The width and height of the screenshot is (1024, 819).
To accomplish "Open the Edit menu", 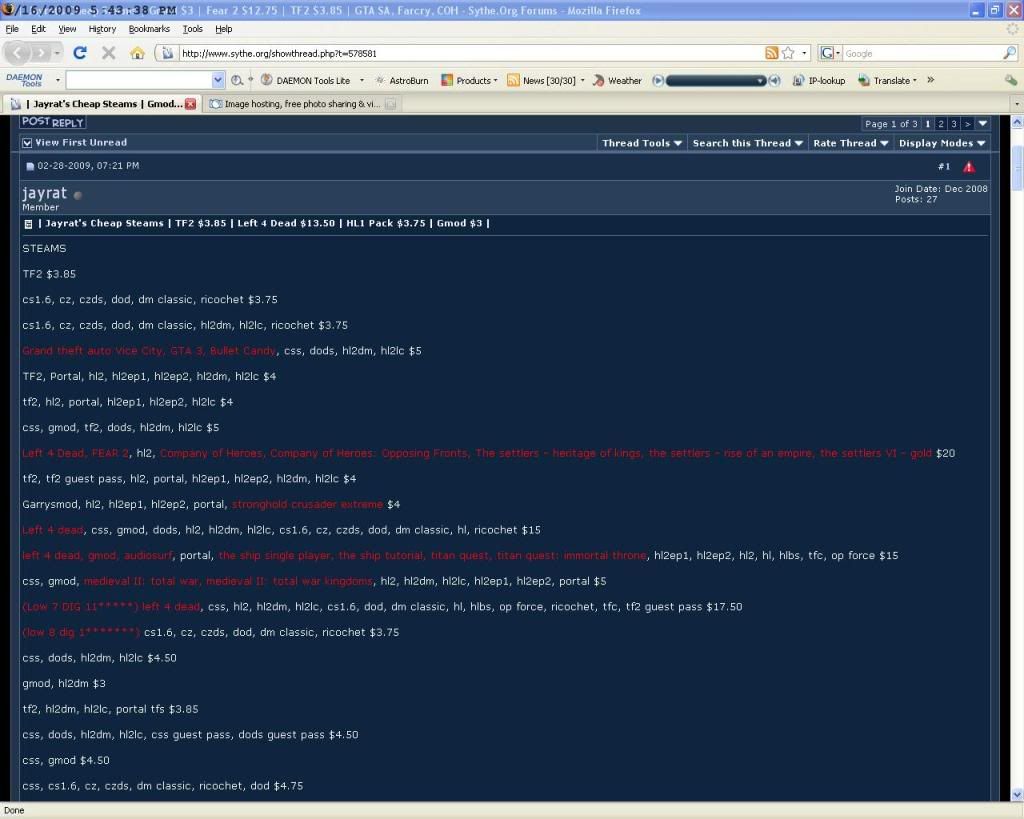I will coord(38,29).
